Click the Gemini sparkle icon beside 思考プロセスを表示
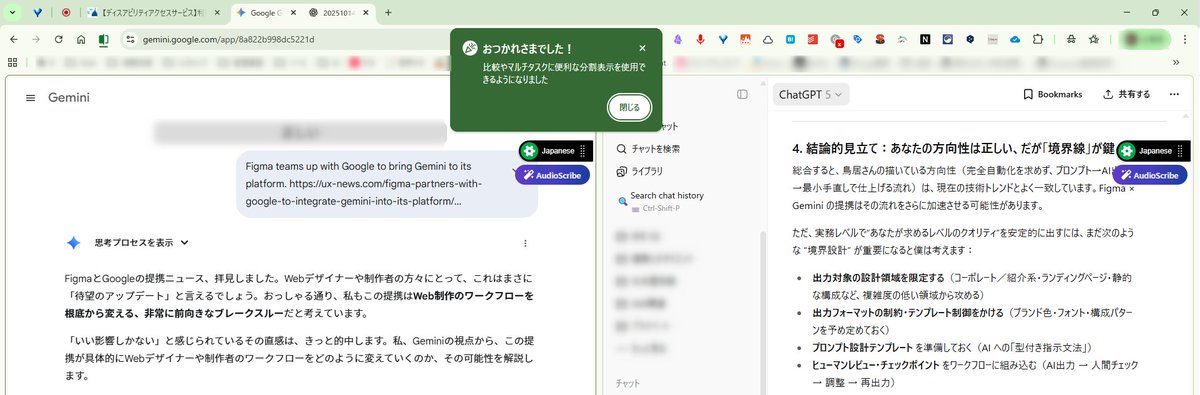The image size is (1200, 395). (x=73, y=242)
